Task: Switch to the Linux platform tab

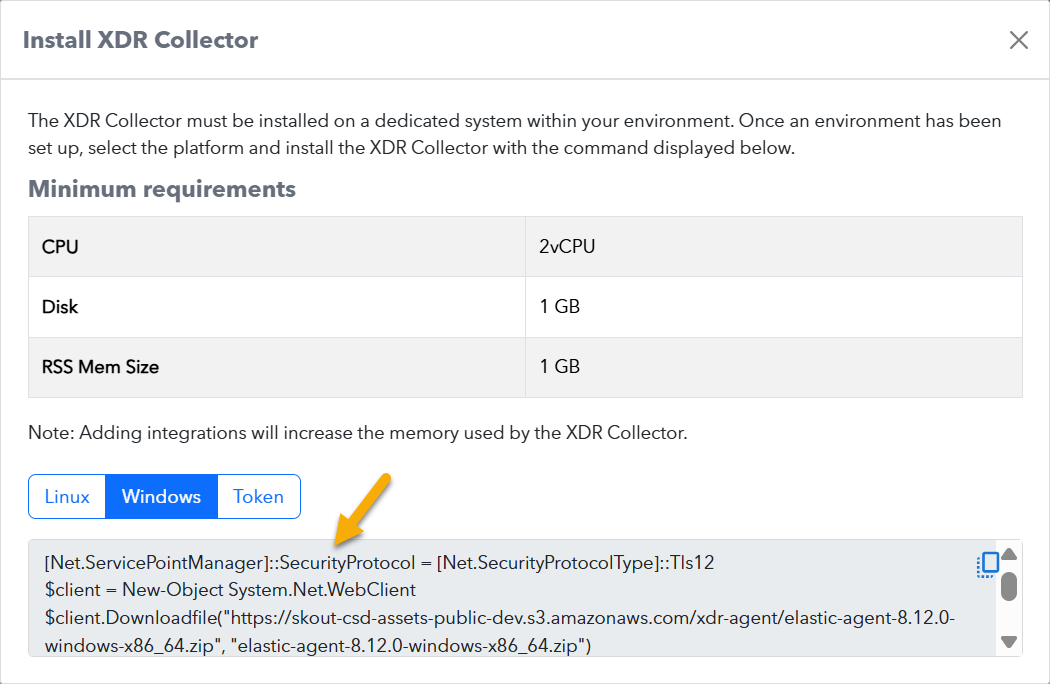Action: [x=67, y=497]
